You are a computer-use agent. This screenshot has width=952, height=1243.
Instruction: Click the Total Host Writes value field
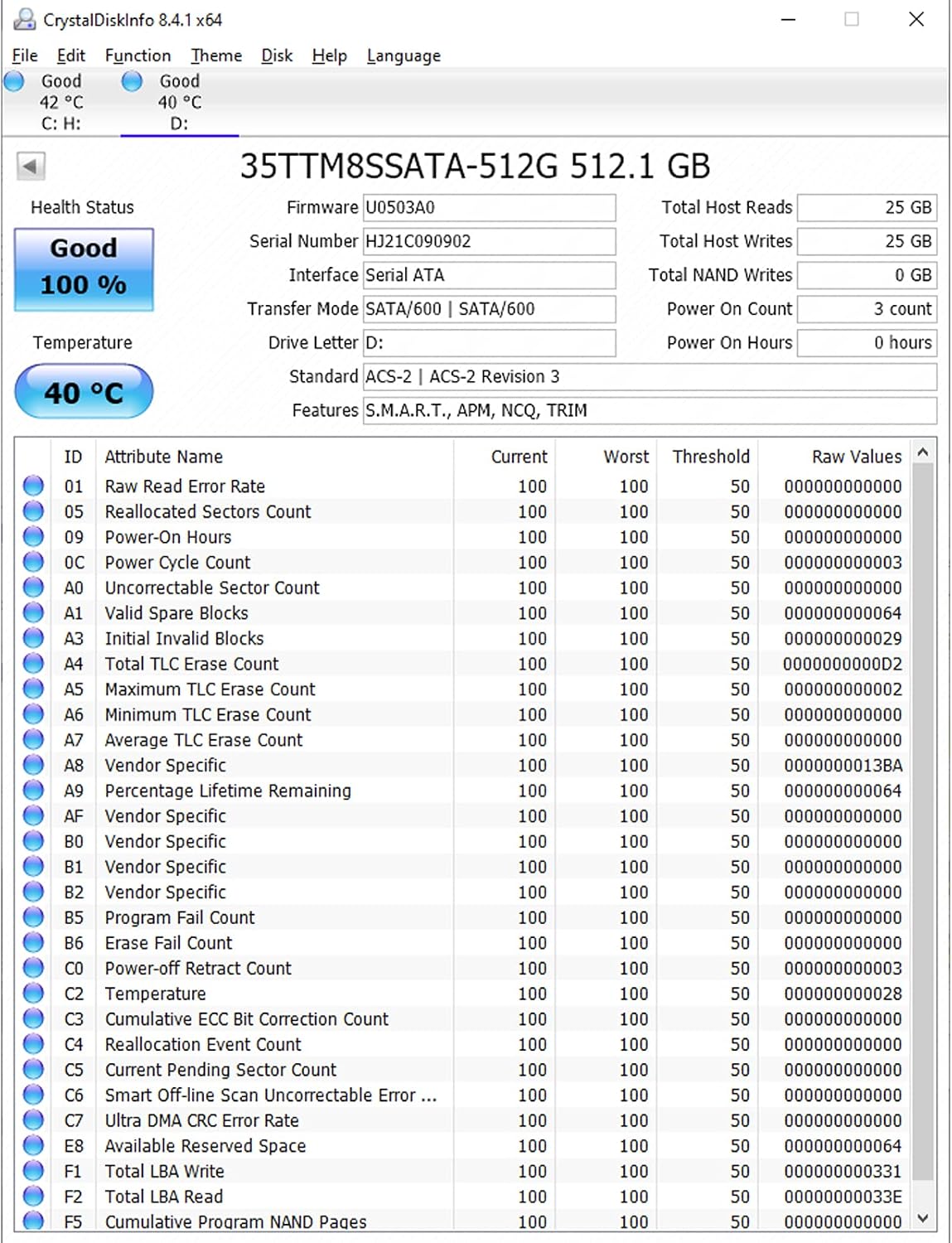click(867, 241)
